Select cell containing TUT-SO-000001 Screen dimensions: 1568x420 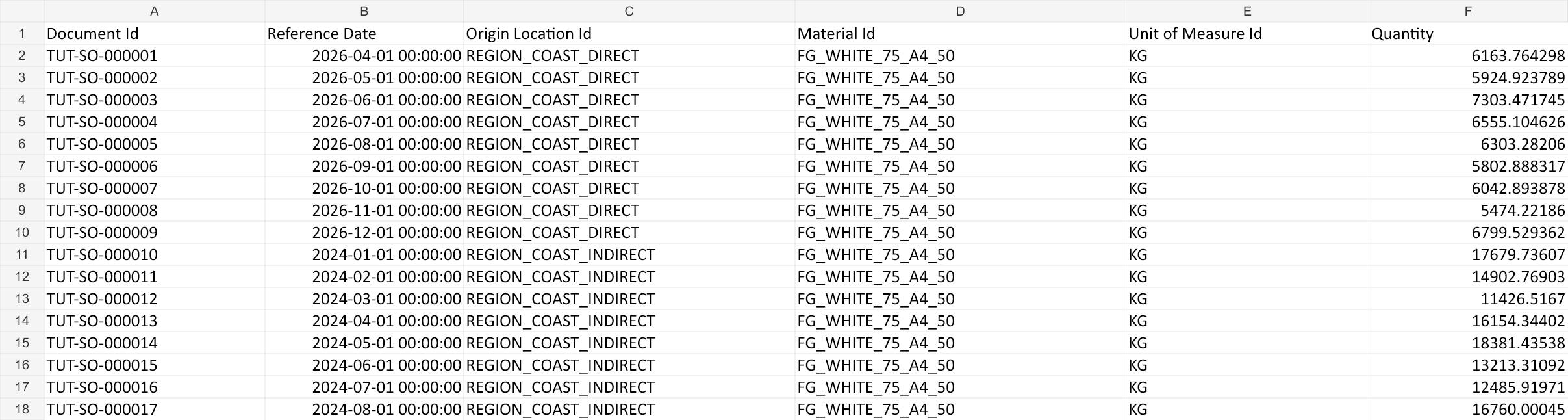pos(154,55)
